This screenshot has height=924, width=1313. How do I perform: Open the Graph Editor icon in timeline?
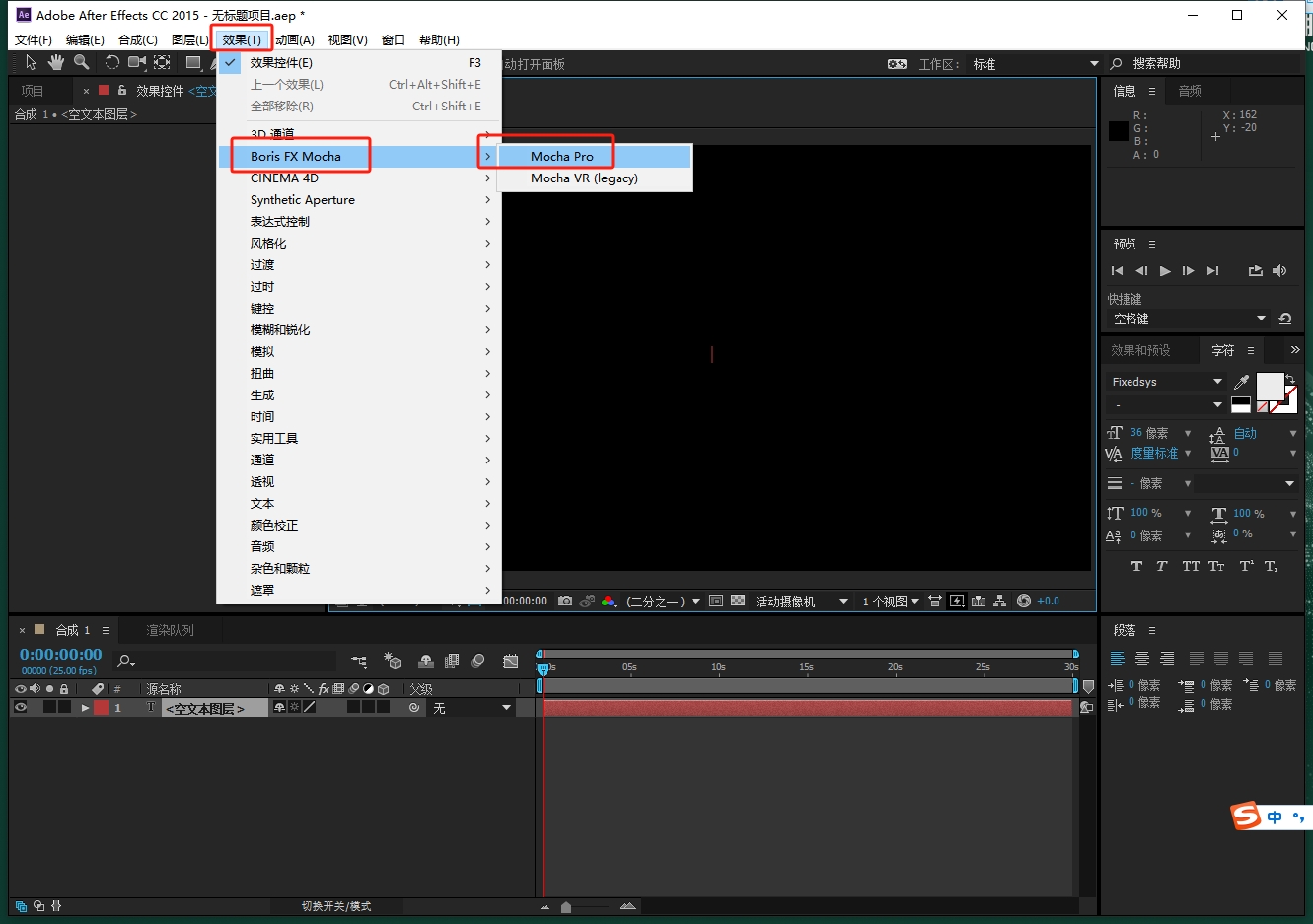[x=510, y=661]
